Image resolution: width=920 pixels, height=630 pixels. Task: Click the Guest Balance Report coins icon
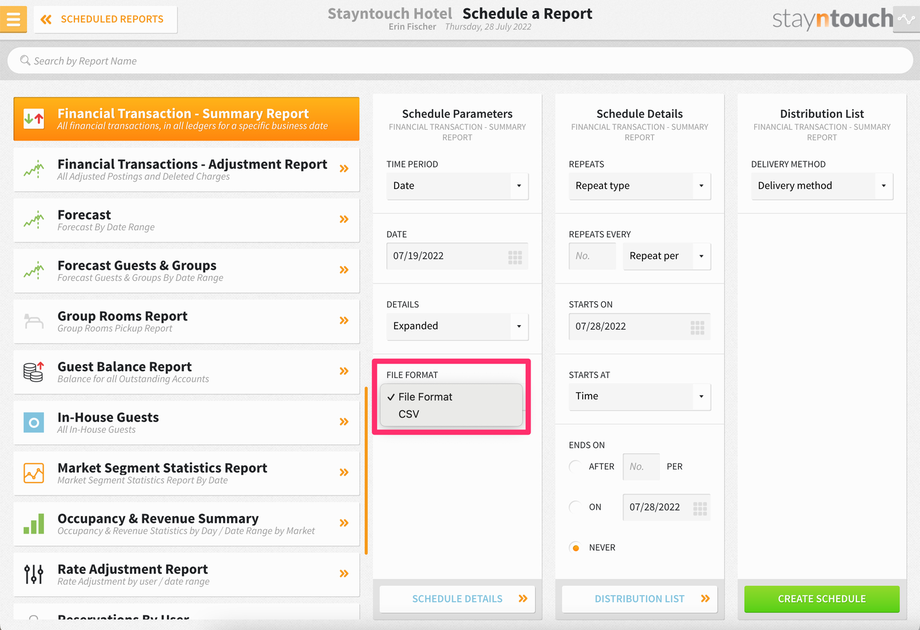[34, 372]
